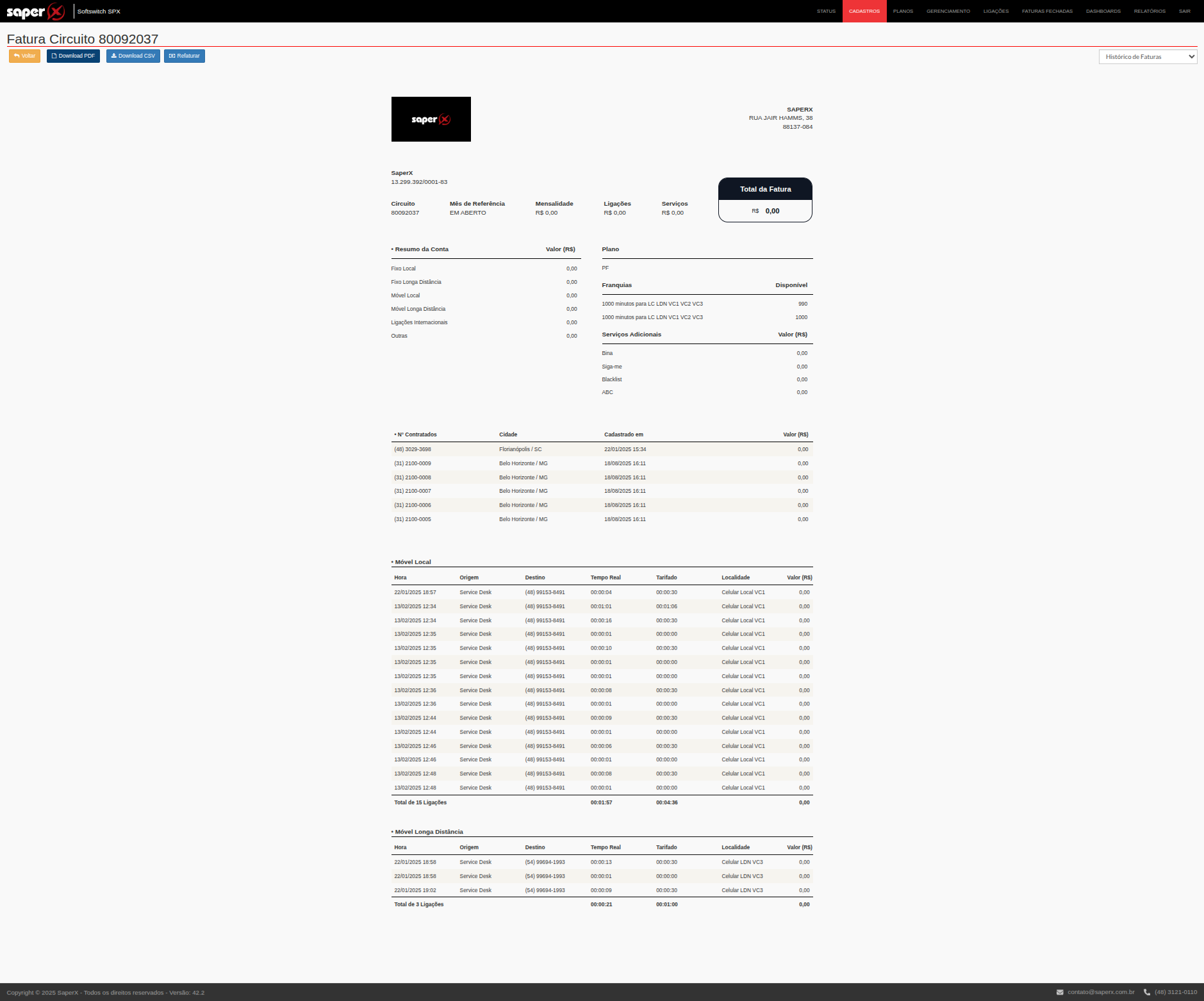Click the Refaturar button

coord(184,56)
